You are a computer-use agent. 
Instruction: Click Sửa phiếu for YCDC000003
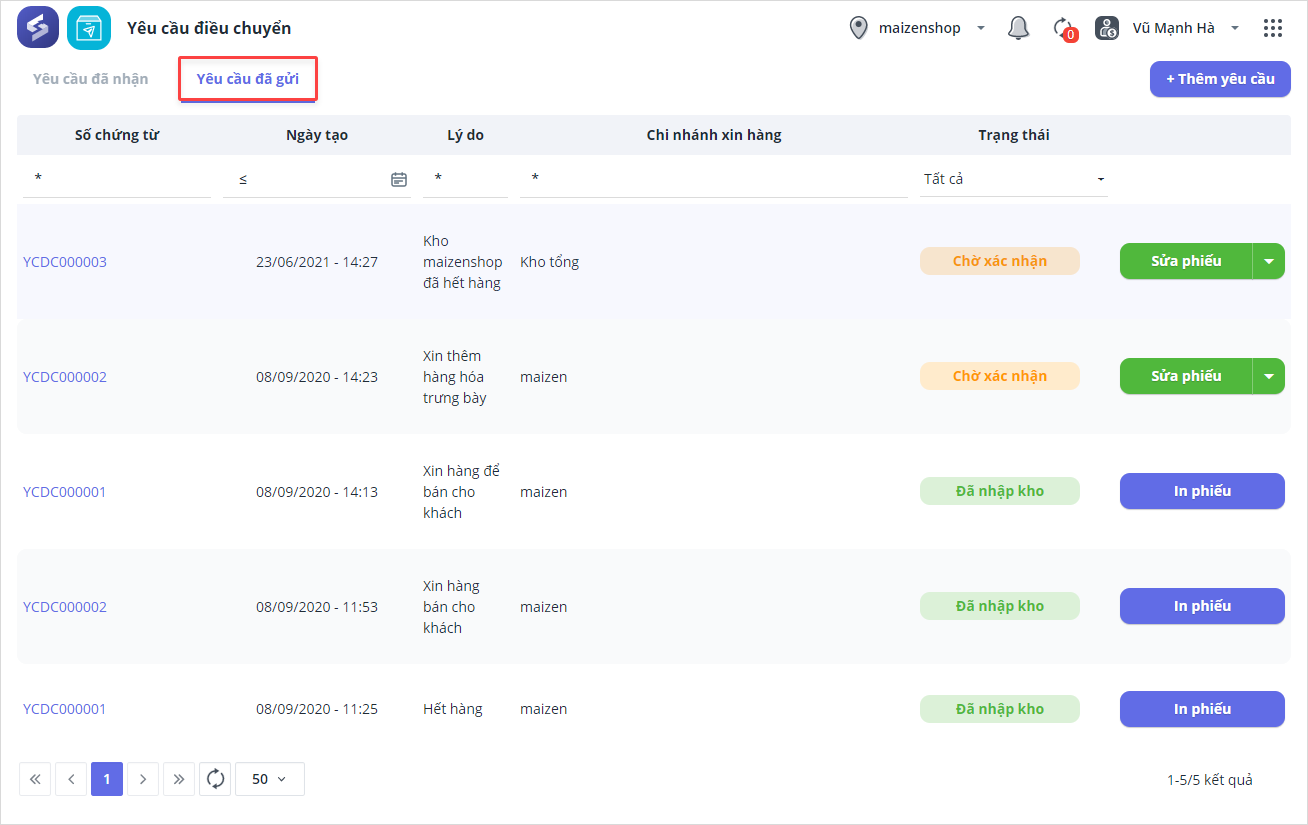(x=1186, y=261)
